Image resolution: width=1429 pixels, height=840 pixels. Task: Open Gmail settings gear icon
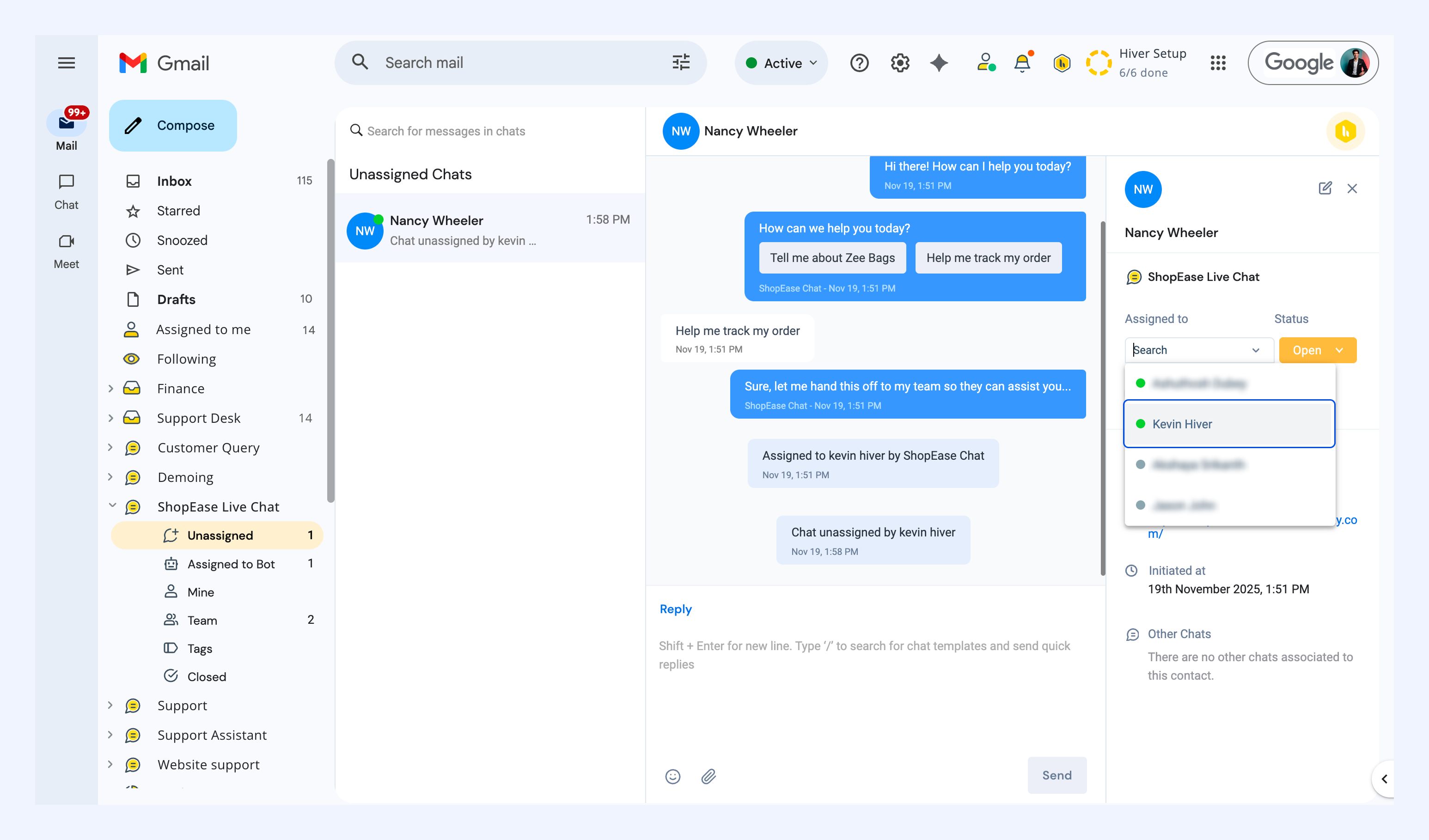click(900, 63)
